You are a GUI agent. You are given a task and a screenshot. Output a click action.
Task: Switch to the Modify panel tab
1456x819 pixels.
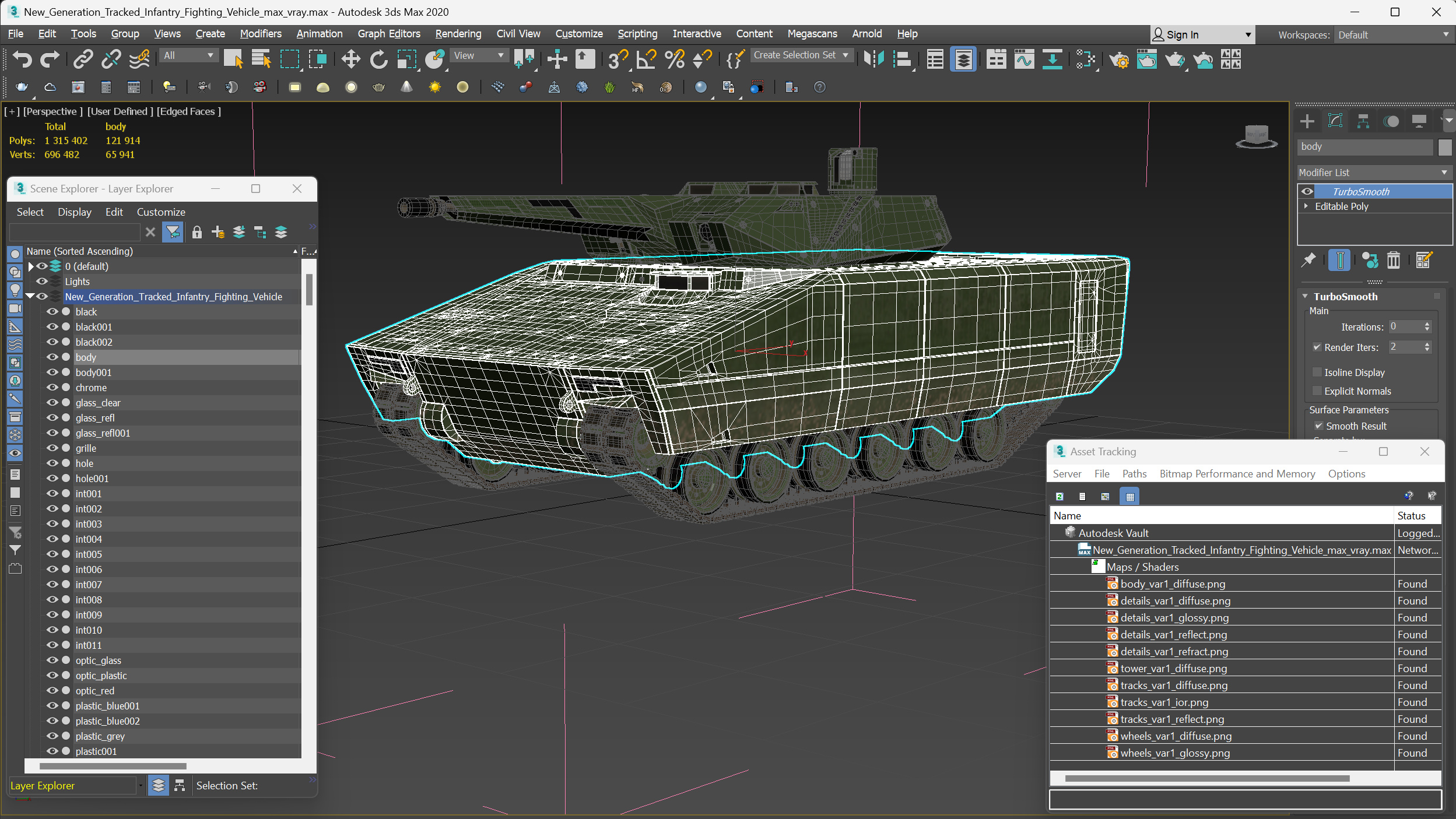coord(1335,121)
